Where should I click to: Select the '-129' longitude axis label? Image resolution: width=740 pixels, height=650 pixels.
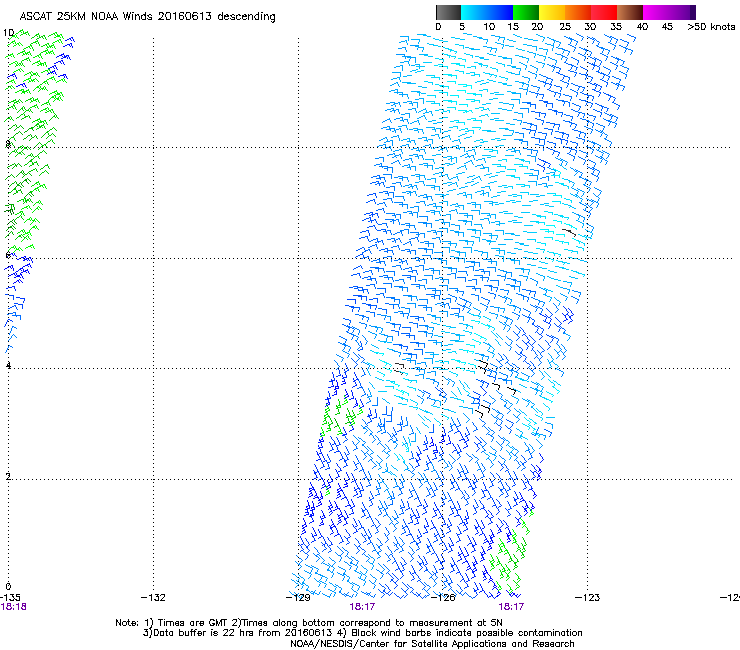[x=298, y=598]
